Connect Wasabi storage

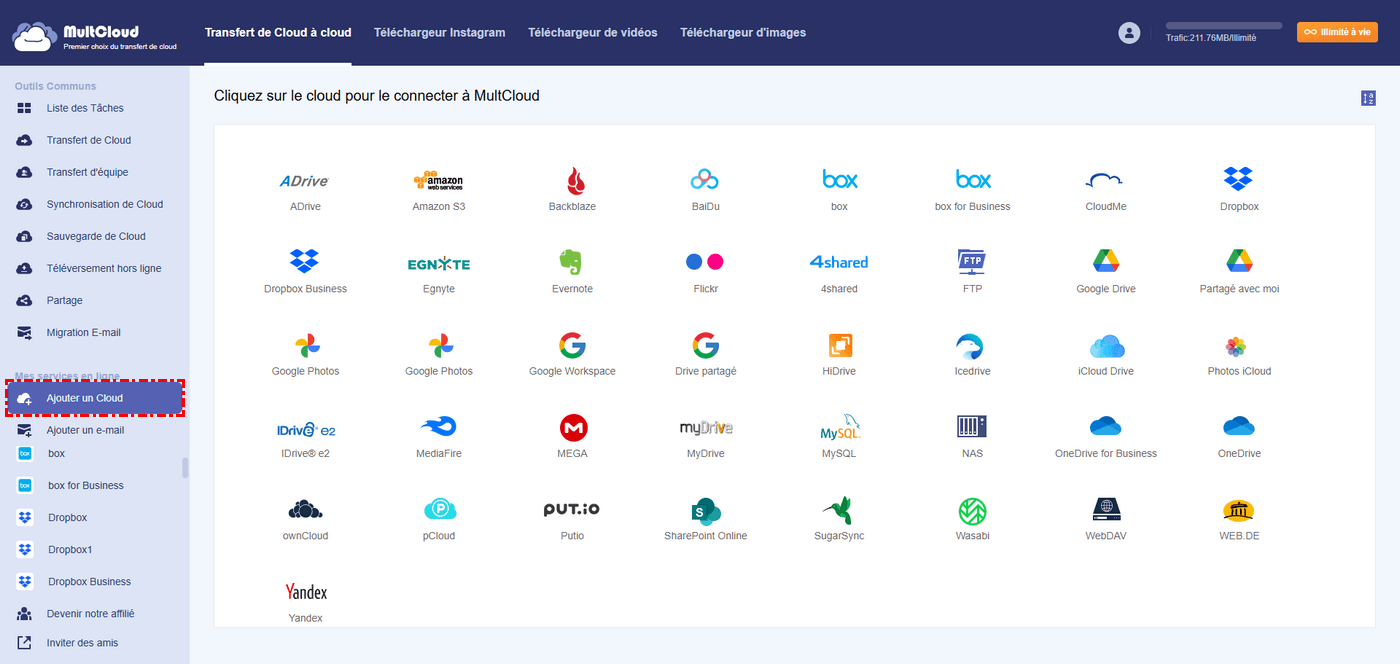click(972, 510)
